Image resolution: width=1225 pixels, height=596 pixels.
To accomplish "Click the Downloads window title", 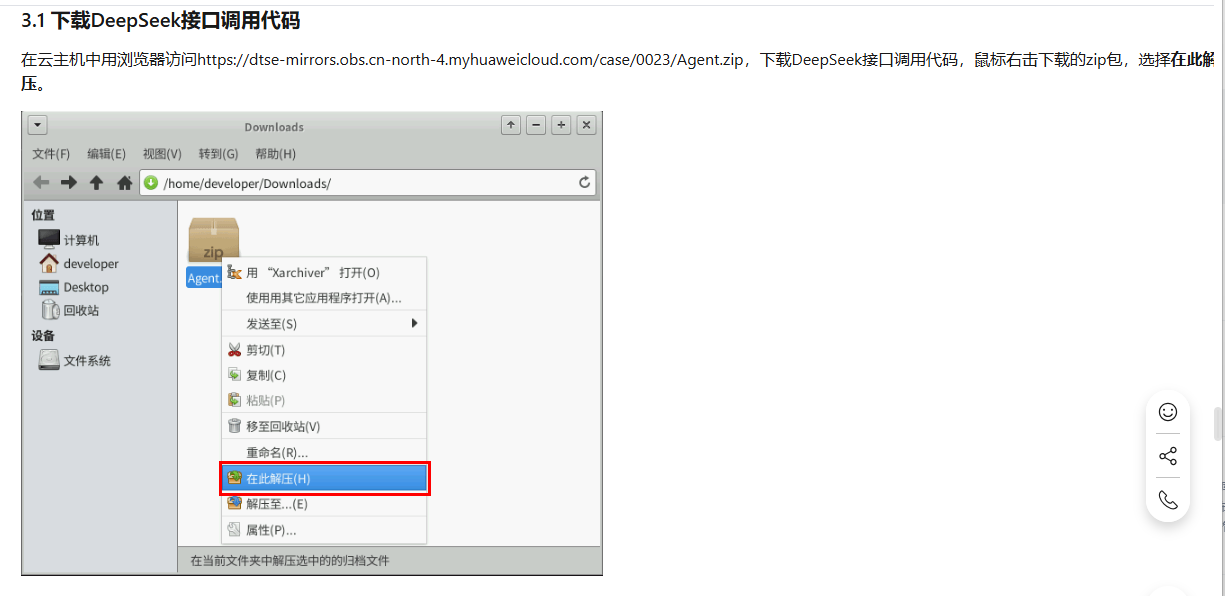I will point(274,127).
